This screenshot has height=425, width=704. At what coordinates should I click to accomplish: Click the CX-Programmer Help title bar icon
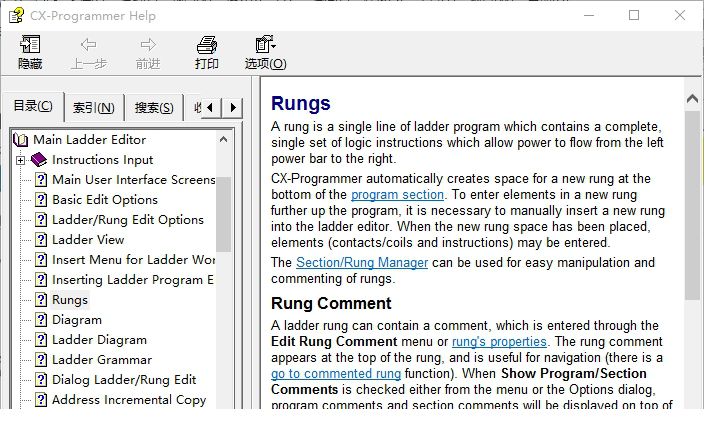click(x=16, y=16)
